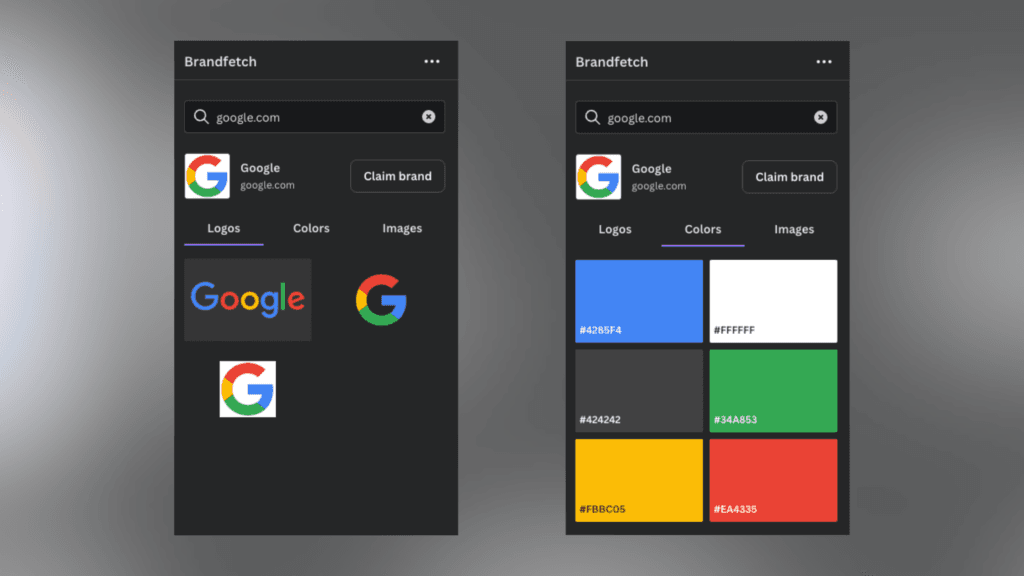The height and width of the screenshot is (576, 1024).
Task: Click Claim brand button in right panel
Action: [x=789, y=177]
